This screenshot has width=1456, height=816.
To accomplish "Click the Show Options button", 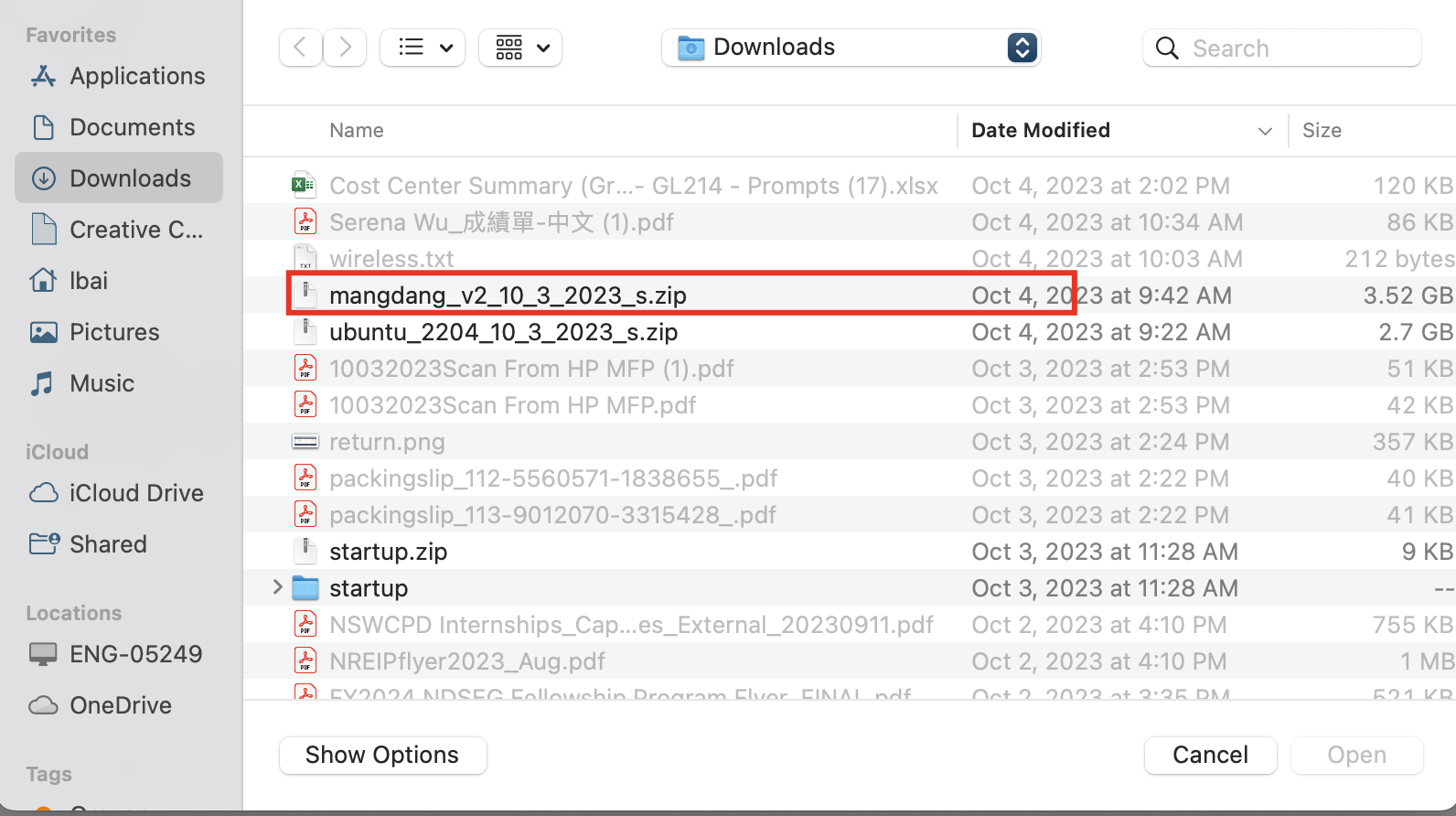I will point(382,755).
